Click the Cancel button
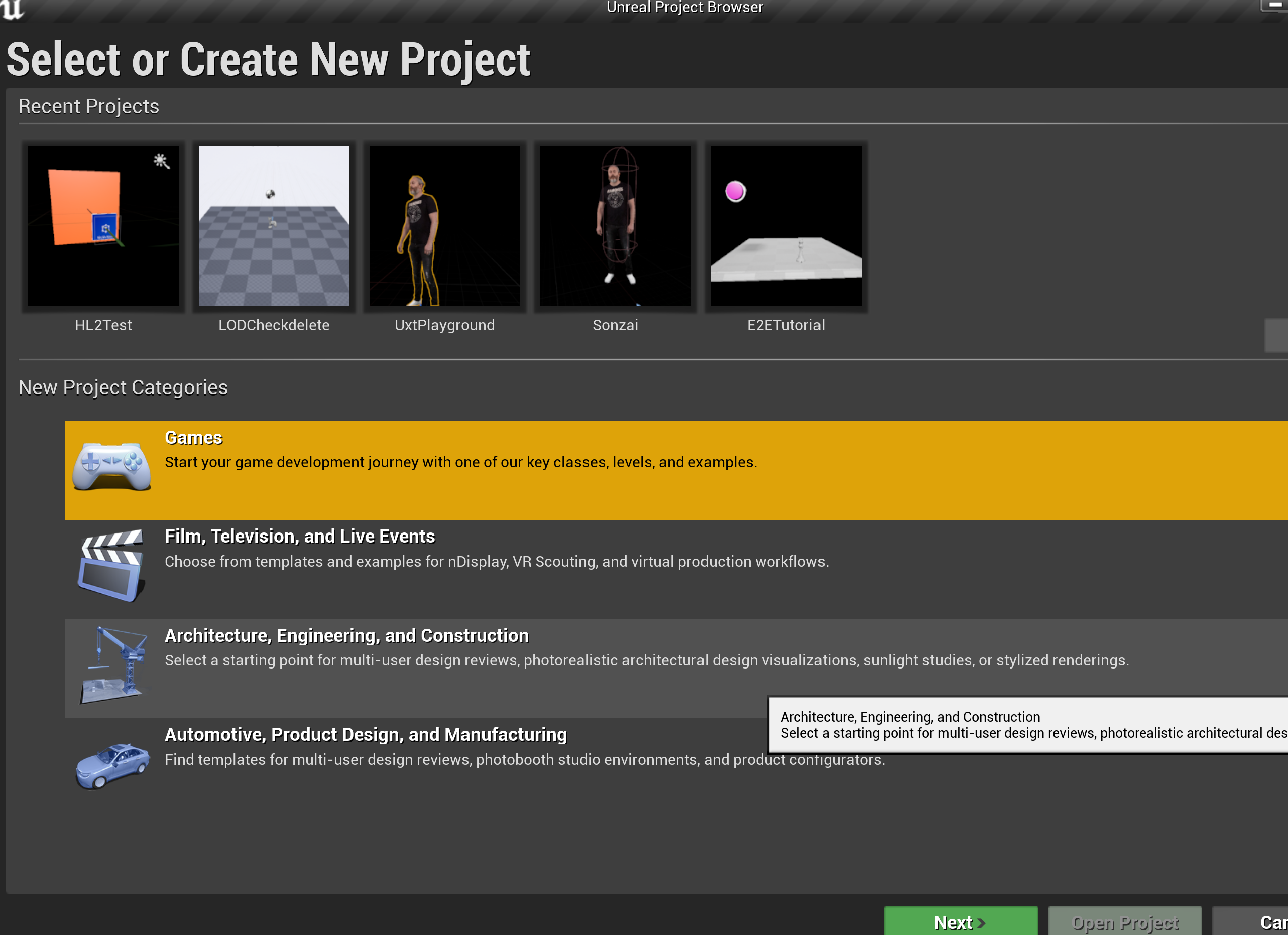This screenshot has height=935, width=1288. click(1250, 921)
